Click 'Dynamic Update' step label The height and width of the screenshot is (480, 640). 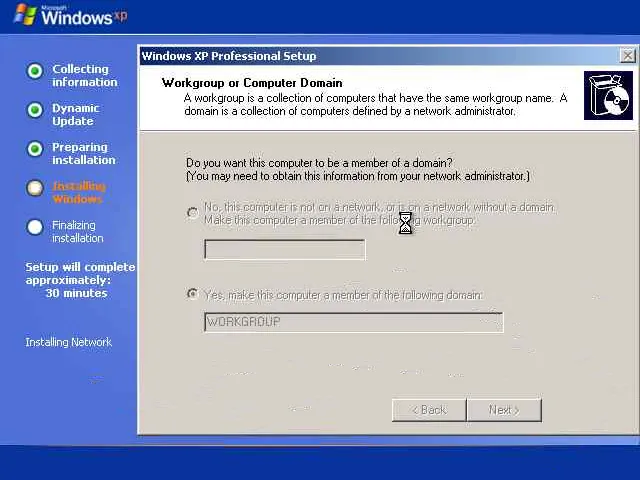tap(76, 115)
